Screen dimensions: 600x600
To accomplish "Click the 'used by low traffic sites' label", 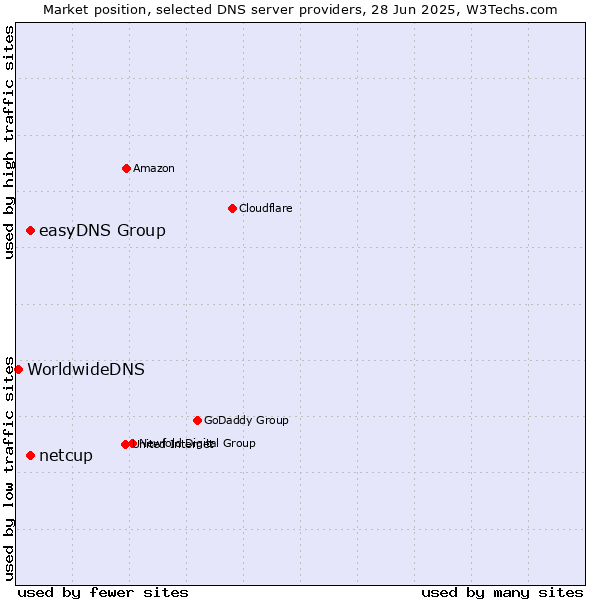I will (9, 469).
